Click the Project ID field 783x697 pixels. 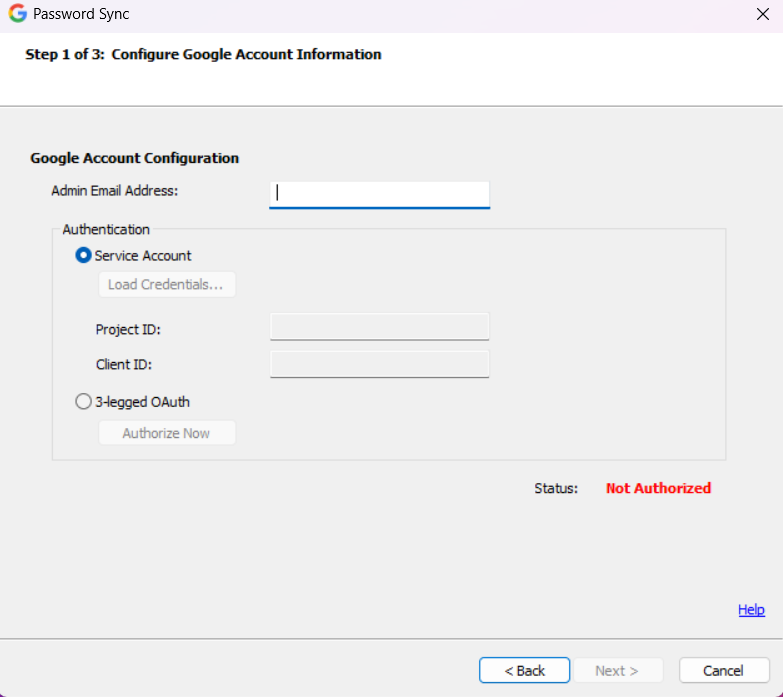point(379,327)
